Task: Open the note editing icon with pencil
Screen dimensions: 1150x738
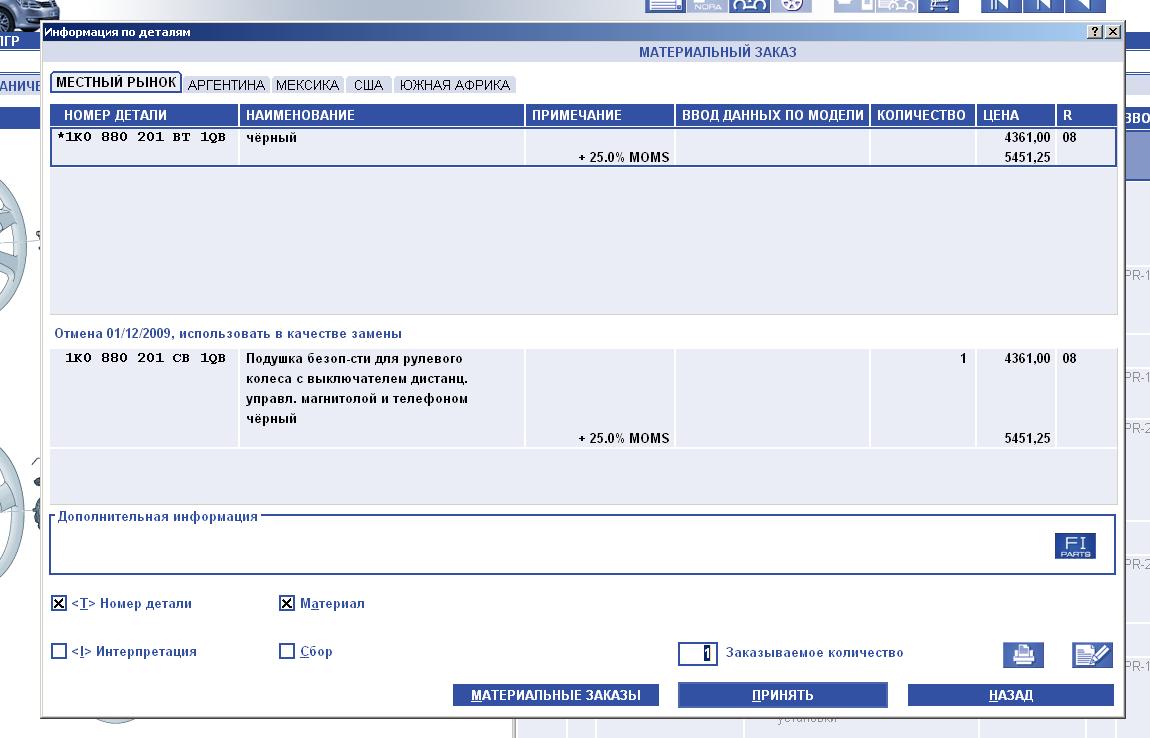Action: (1091, 655)
